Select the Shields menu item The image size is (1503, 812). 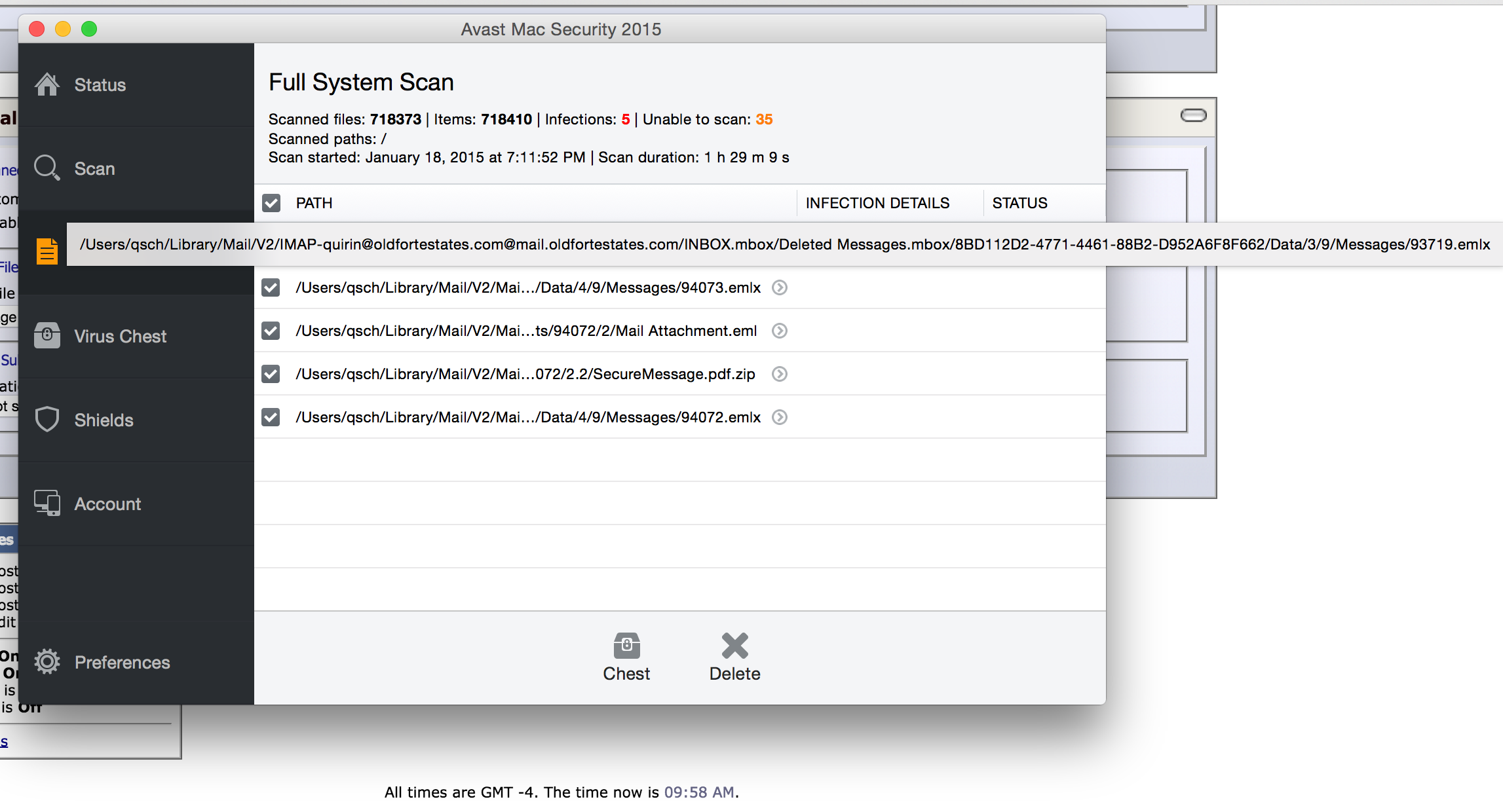point(104,420)
